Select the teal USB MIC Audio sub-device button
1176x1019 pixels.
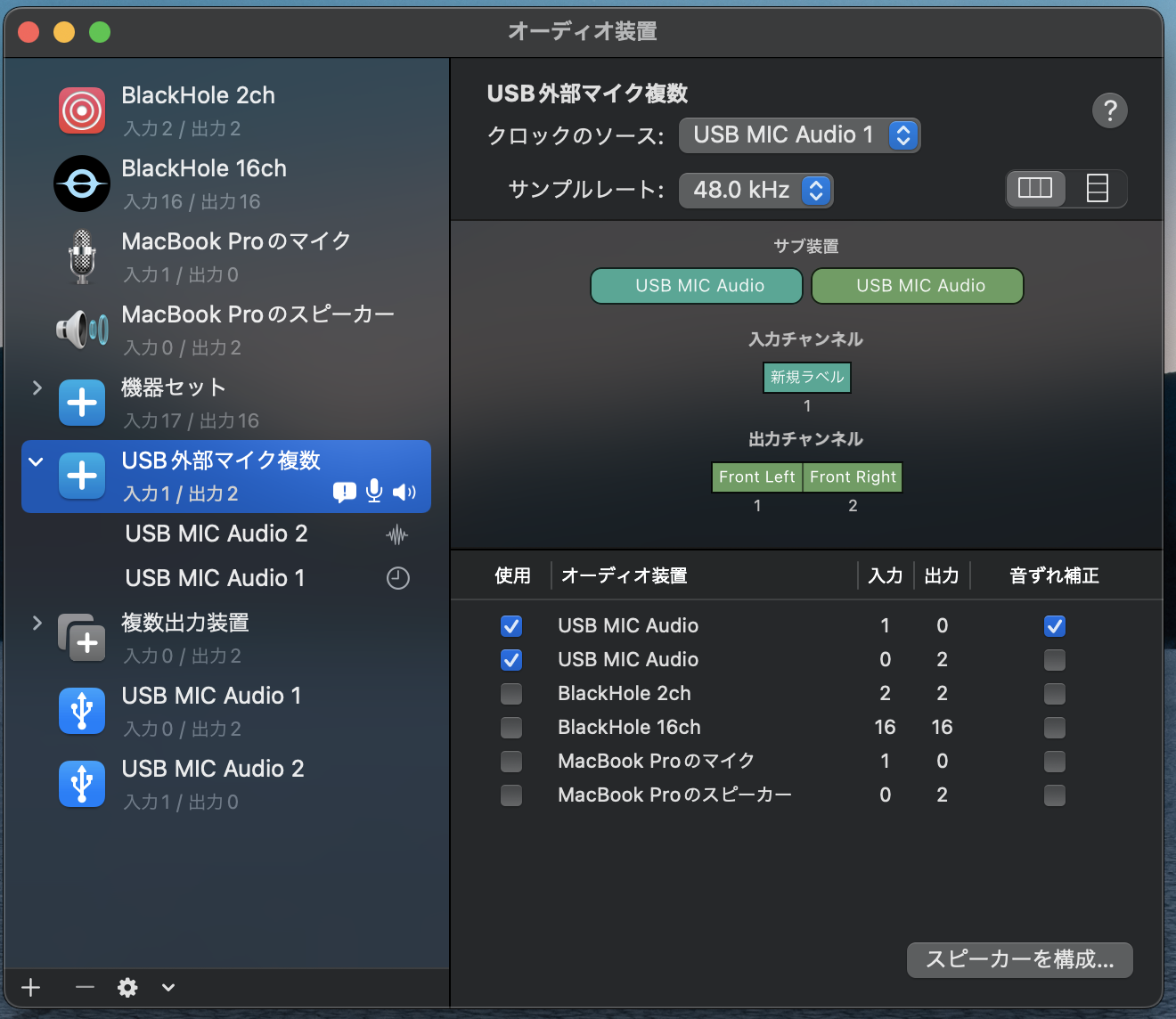[x=697, y=286]
